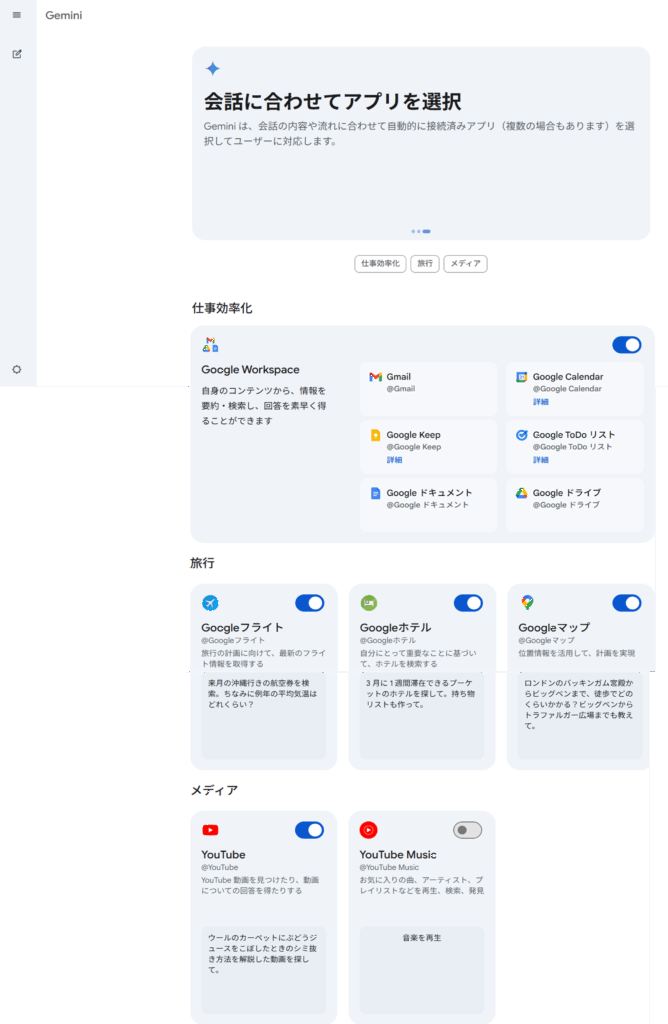Screen dimensions: 668x1024
Task: Select the Google ドライブ card
Action: tap(575, 505)
